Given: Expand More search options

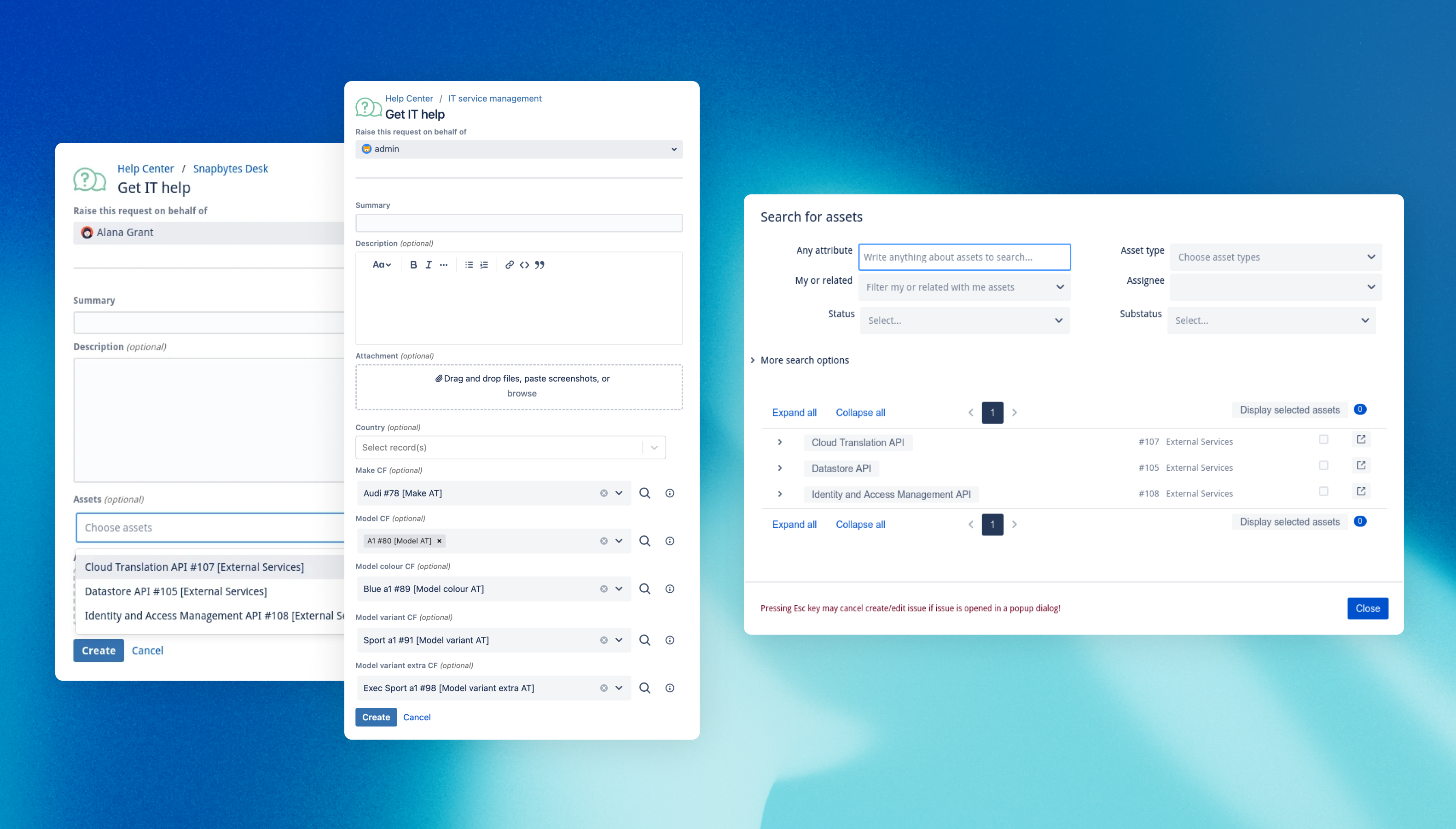Looking at the screenshot, I should tap(803, 360).
